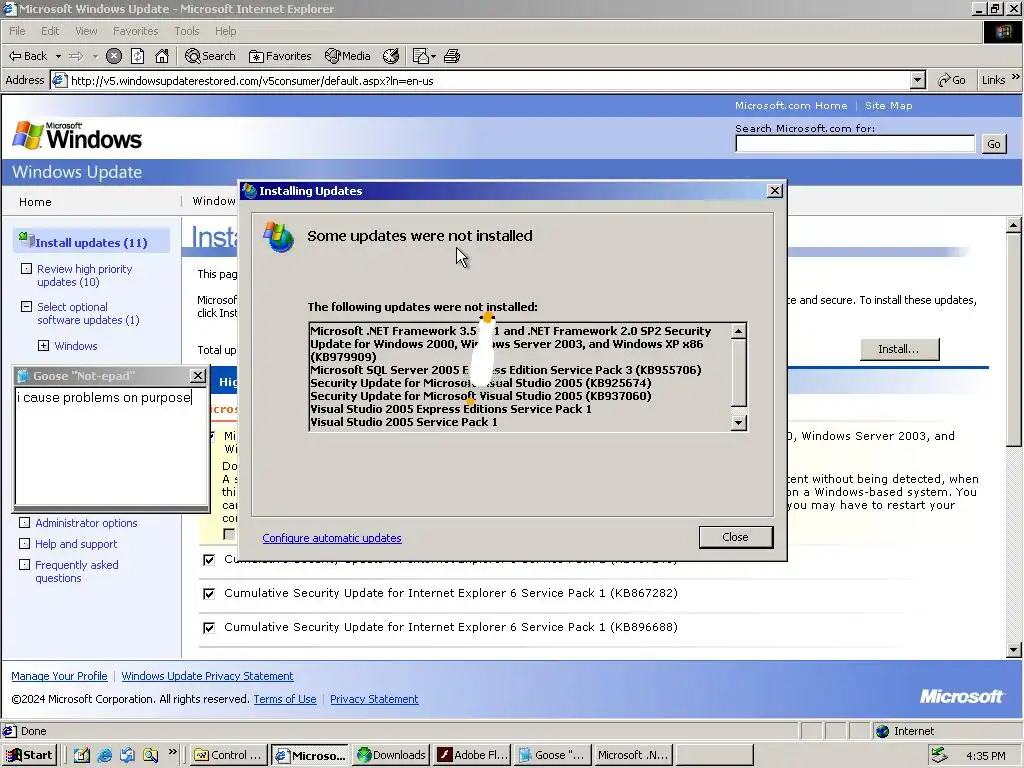Open the Back history dropdown arrow

tap(58, 56)
